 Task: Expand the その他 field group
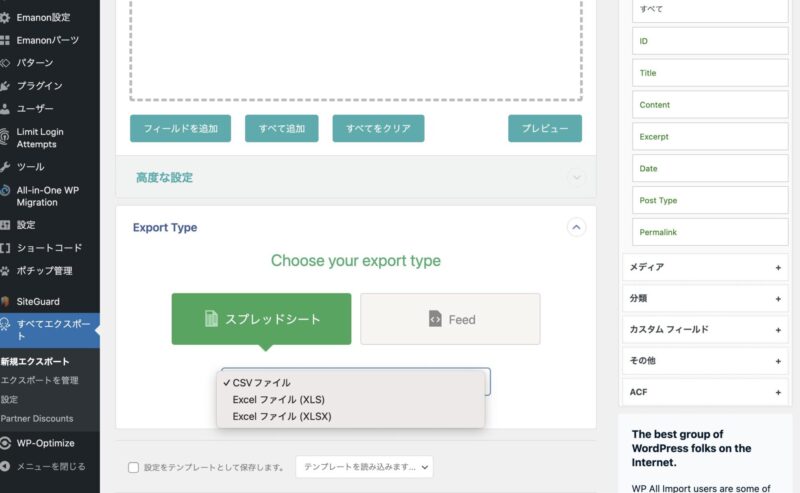(705, 361)
